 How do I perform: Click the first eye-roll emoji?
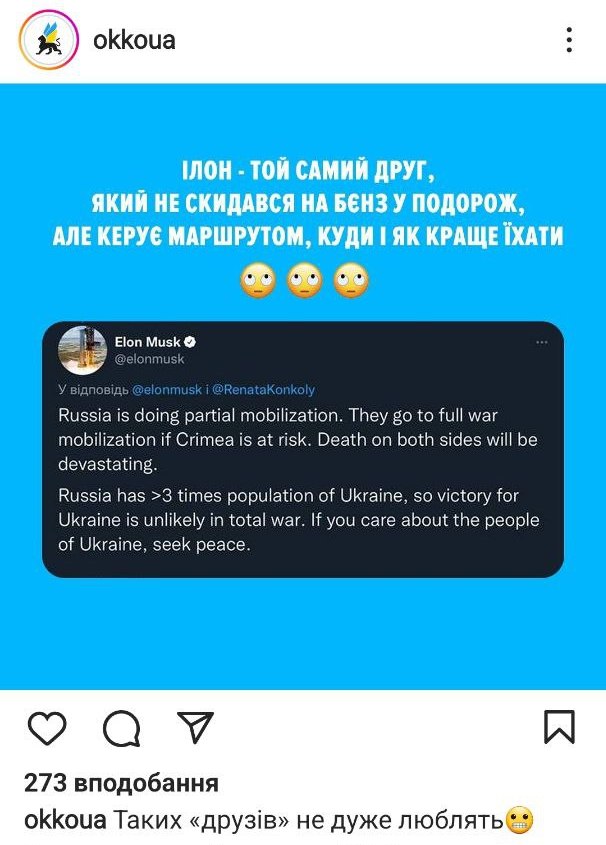click(x=259, y=281)
